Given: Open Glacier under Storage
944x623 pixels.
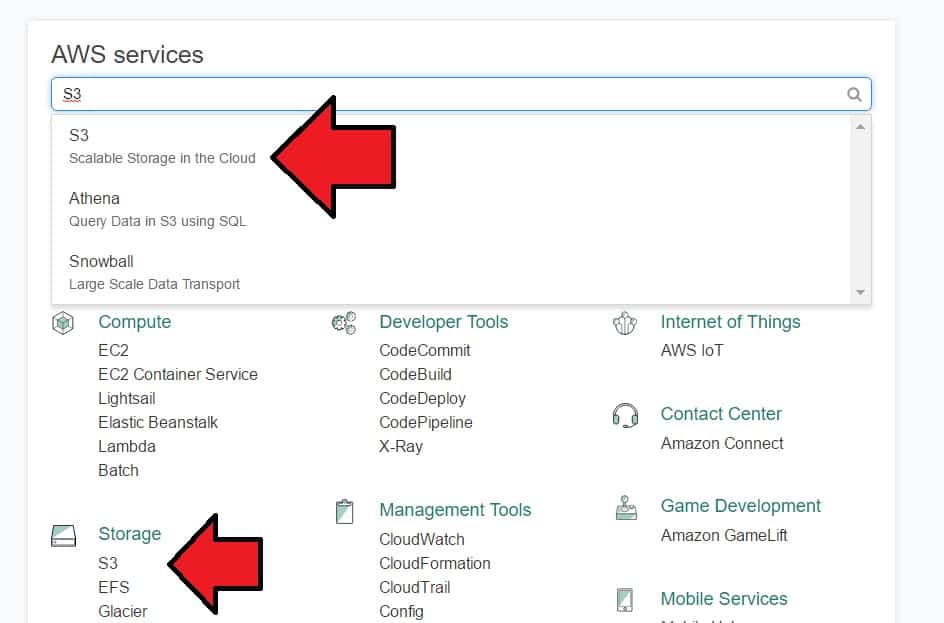Looking at the screenshot, I should pyautogui.click(x=123, y=612).
